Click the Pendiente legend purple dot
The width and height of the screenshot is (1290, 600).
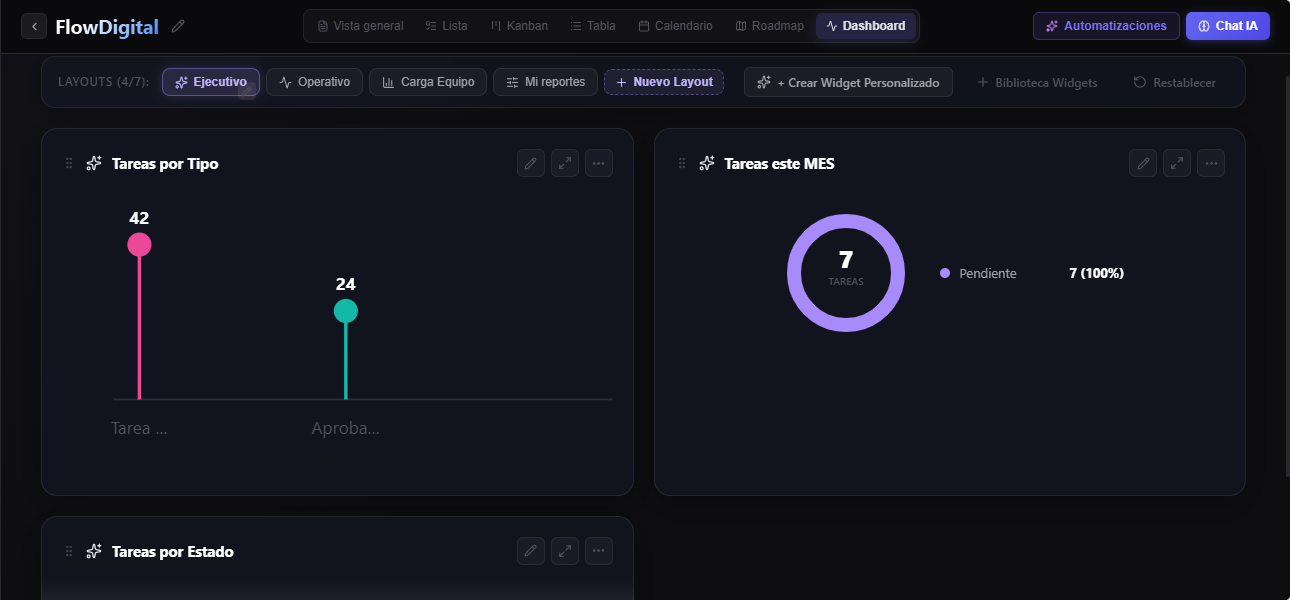click(945, 273)
